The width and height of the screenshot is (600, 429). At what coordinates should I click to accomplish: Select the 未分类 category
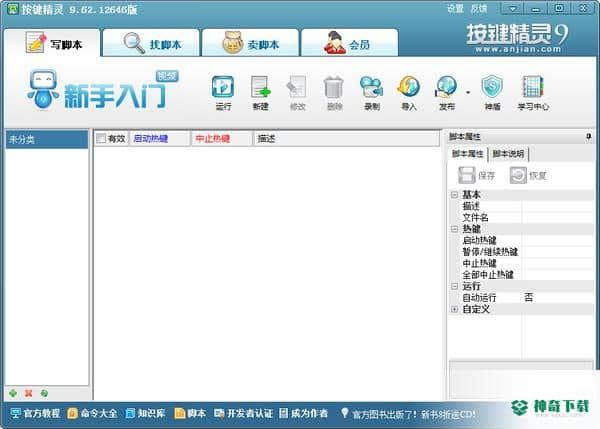(x=47, y=139)
